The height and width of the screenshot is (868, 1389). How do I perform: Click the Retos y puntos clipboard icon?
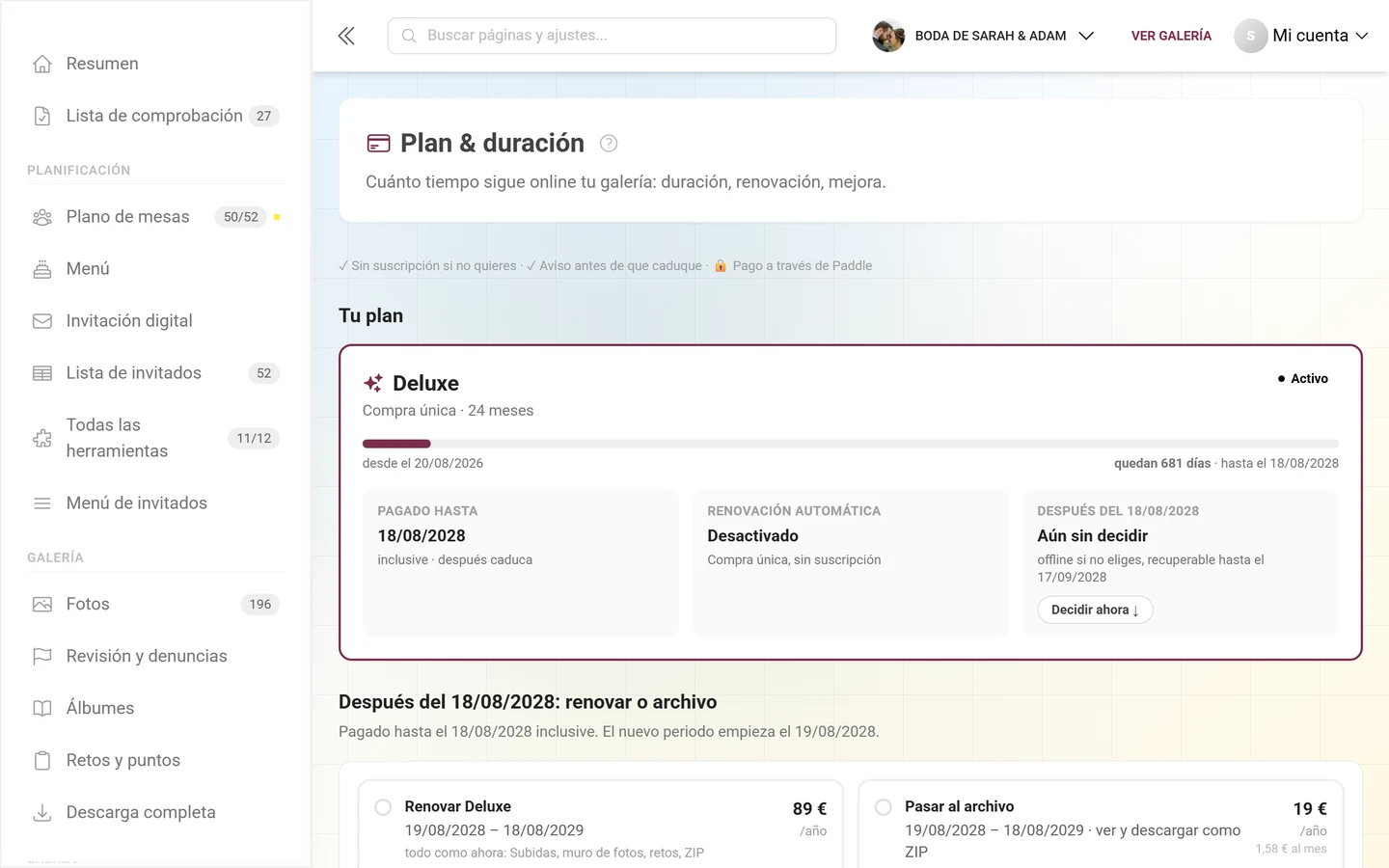click(x=42, y=761)
